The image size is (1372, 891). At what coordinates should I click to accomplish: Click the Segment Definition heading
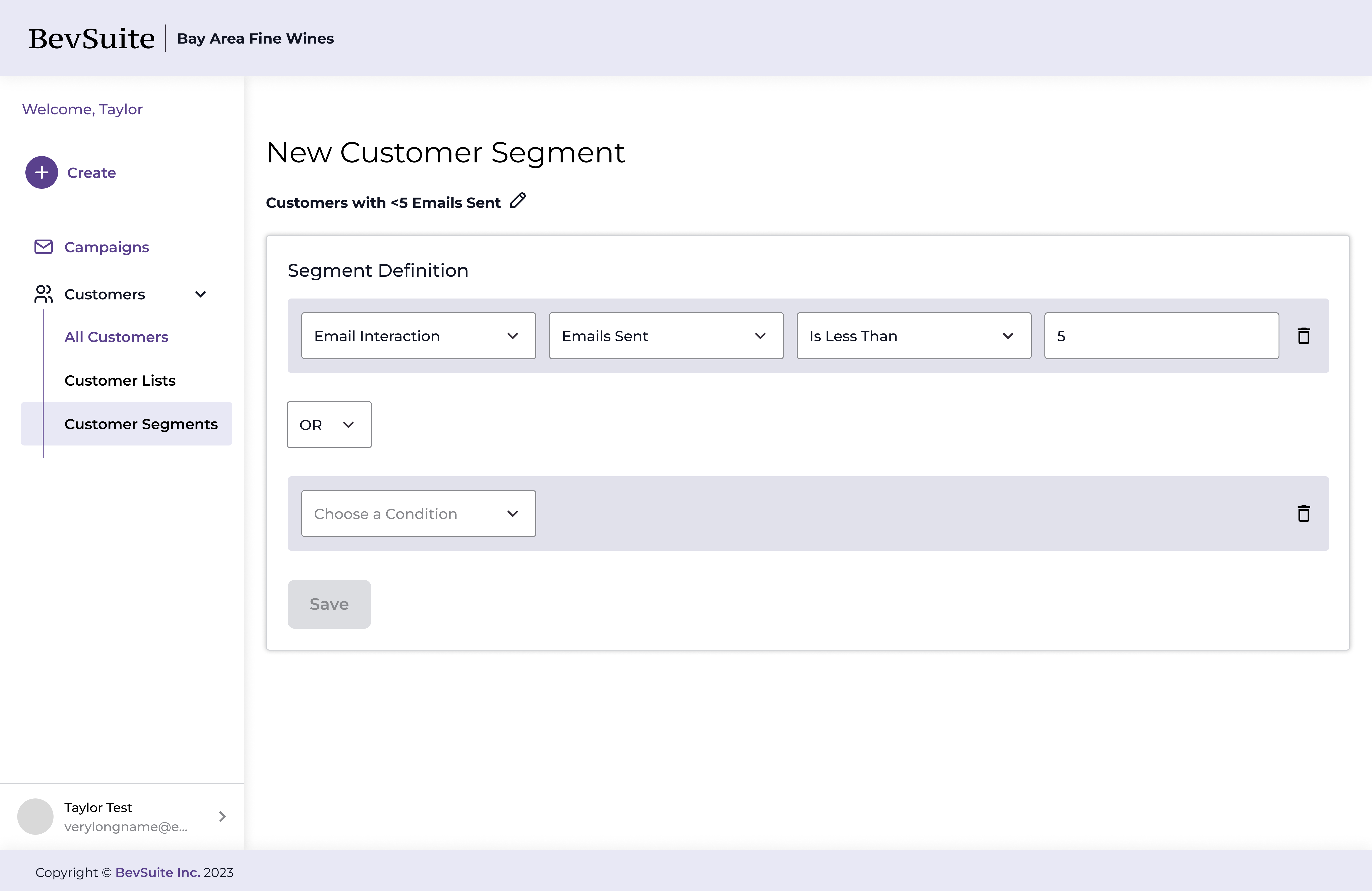(378, 270)
